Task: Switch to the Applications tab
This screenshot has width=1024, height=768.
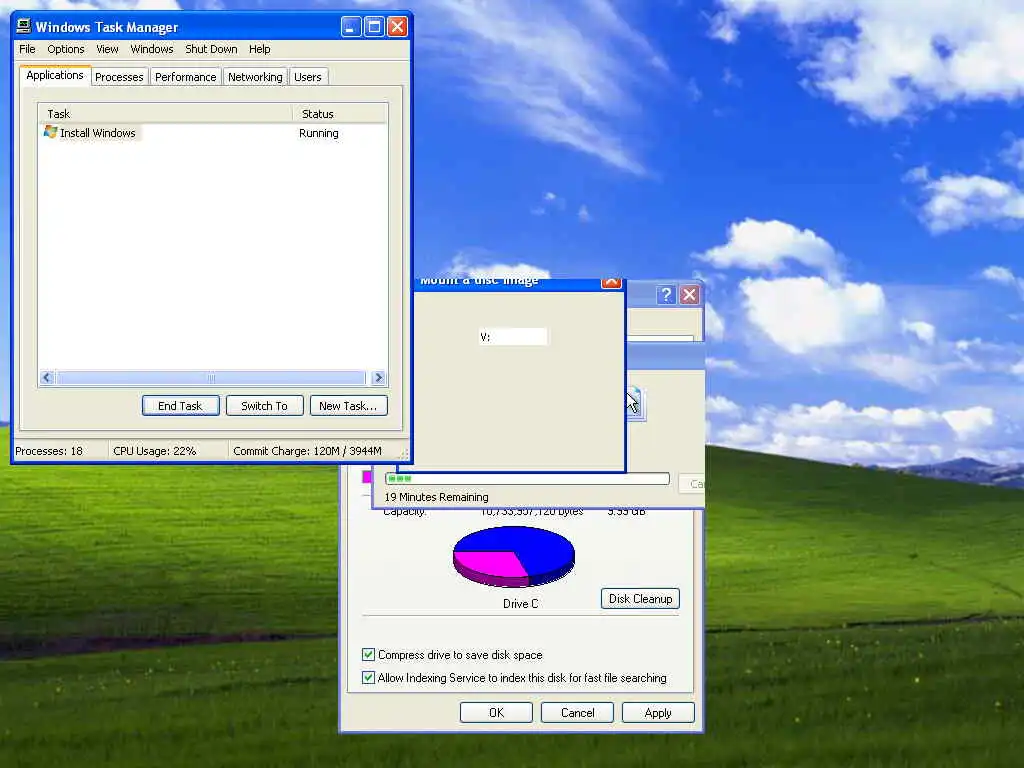Action: tap(55, 75)
